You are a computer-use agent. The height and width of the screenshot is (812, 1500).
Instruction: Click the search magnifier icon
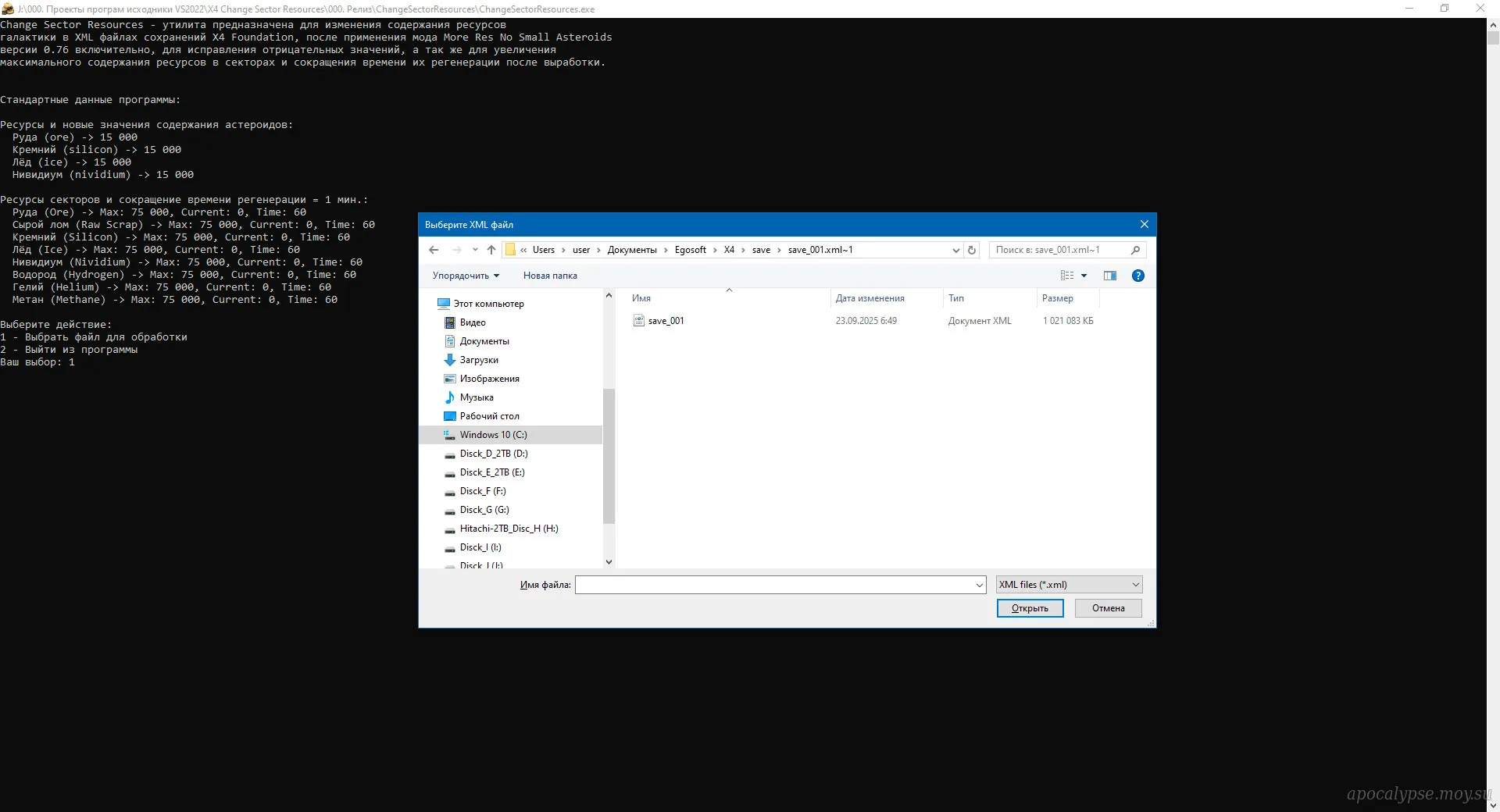click(x=1135, y=250)
